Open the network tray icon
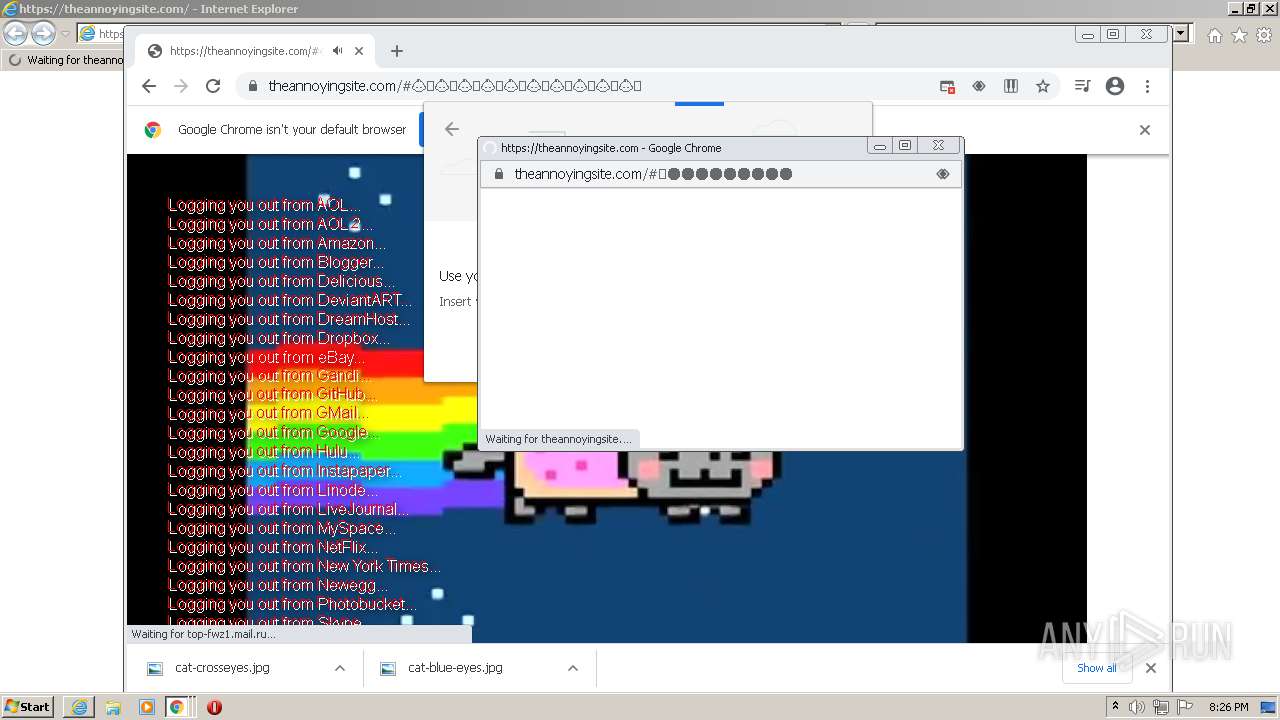 click(x=1161, y=707)
